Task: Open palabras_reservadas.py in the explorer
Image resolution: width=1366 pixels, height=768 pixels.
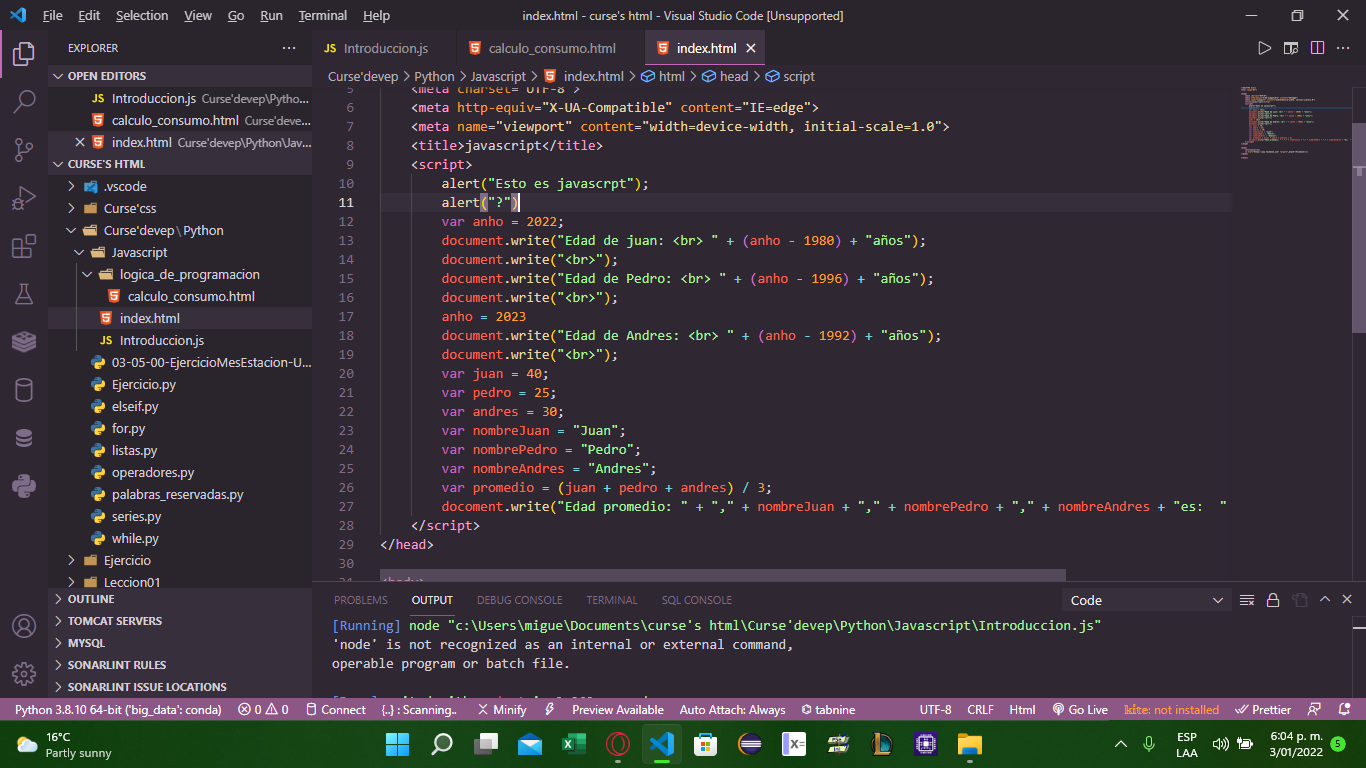Action: [x=180, y=494]
